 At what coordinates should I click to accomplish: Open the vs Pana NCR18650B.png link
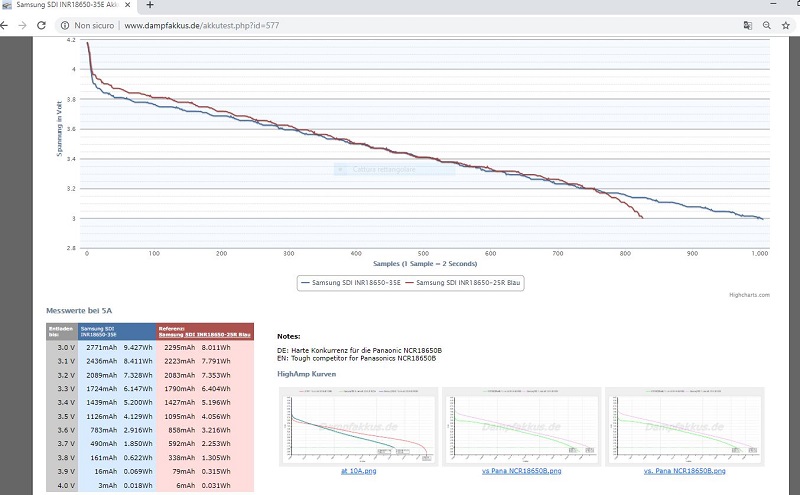tap(521, 471)
